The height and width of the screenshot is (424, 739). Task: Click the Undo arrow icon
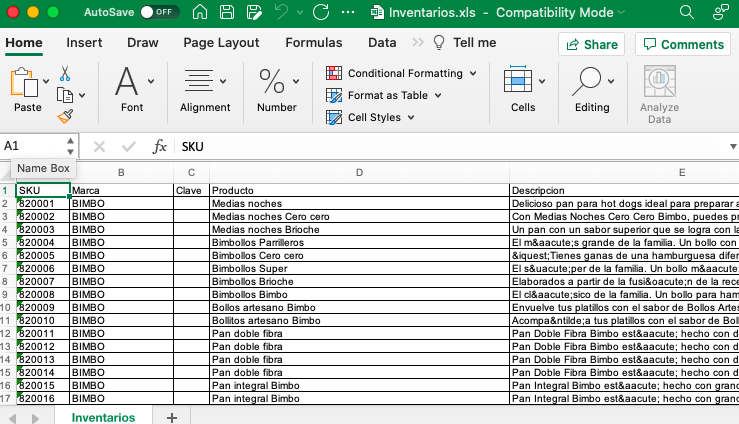[x=281, y=12]
